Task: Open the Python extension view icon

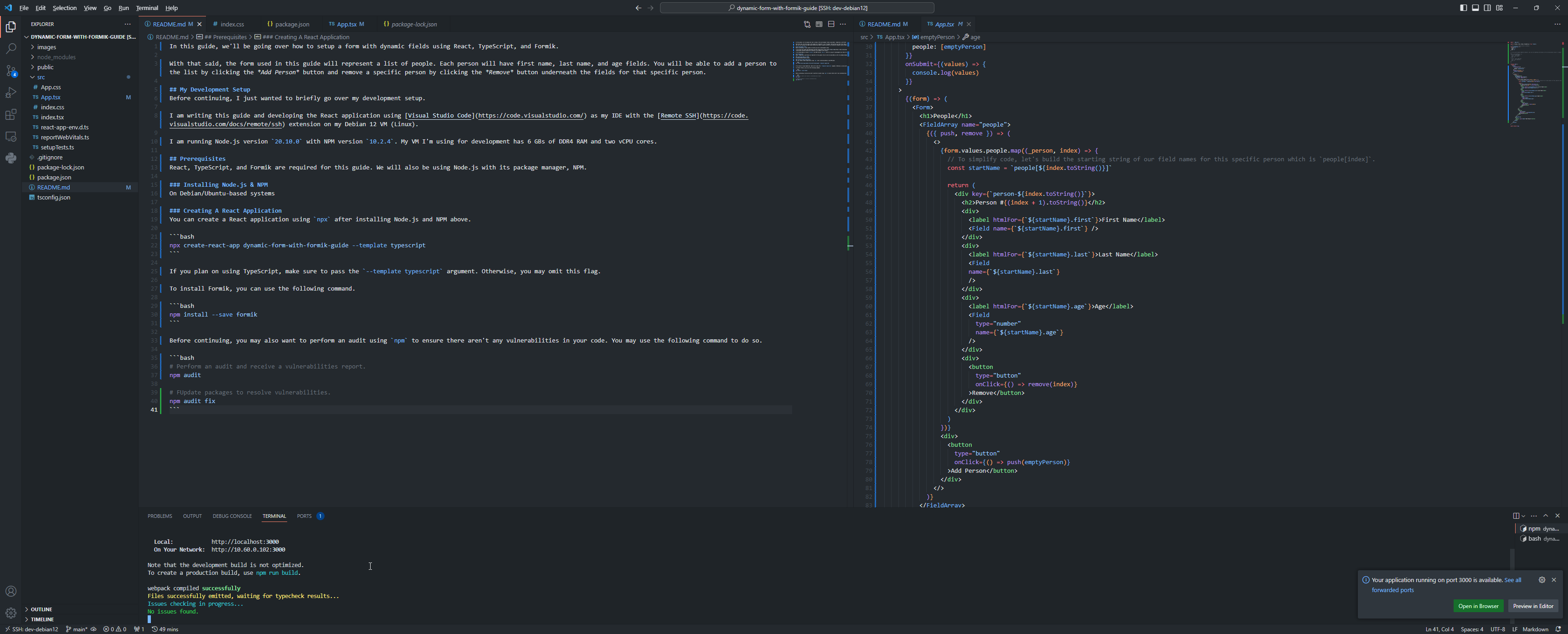Action: (10, 158)
